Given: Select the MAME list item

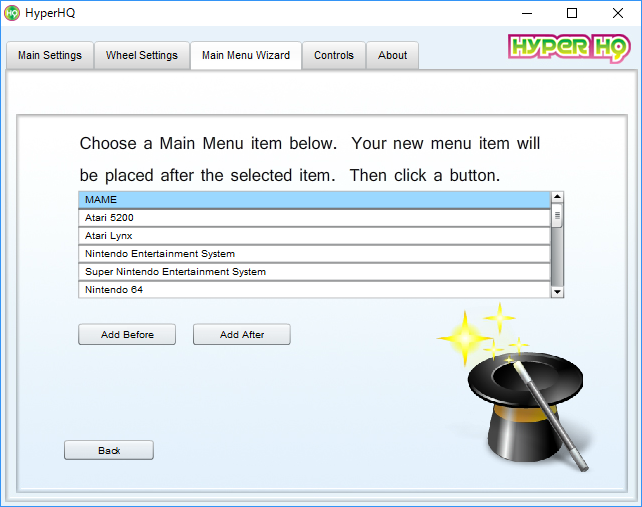Looking at the screenshot, I should point(314,200).
